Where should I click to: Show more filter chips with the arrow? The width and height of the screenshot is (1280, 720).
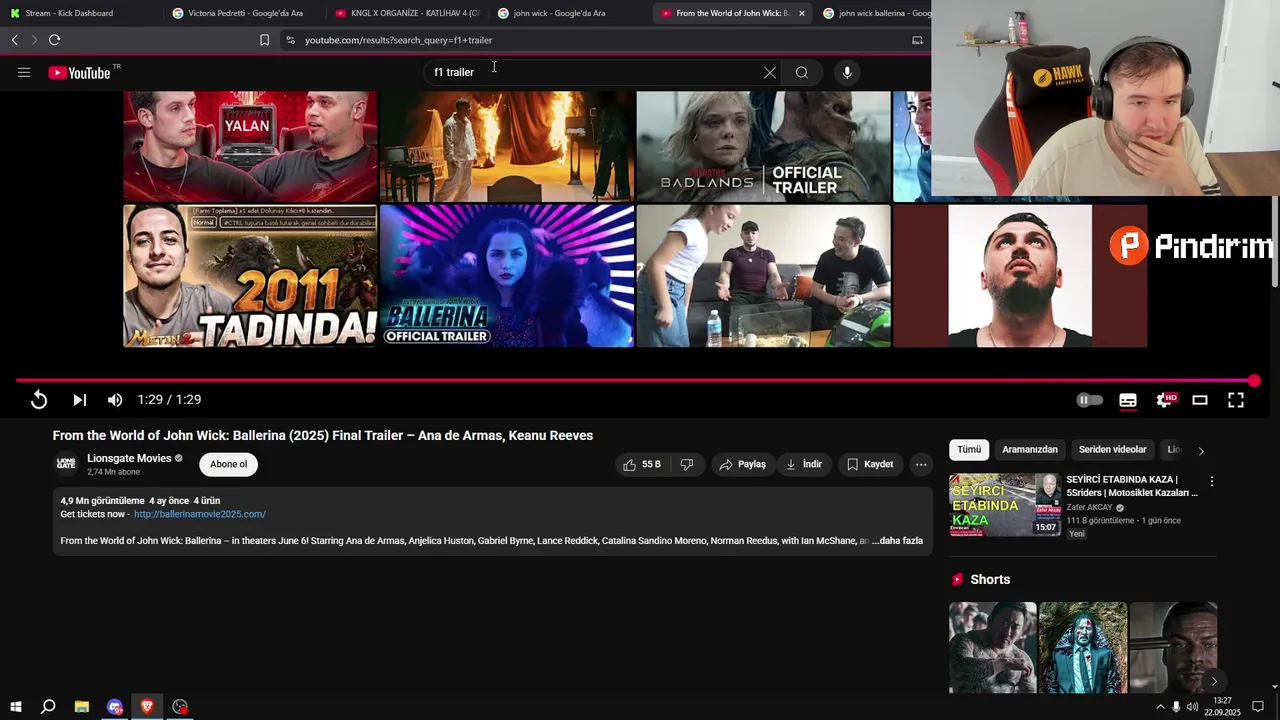point(1201,451)
